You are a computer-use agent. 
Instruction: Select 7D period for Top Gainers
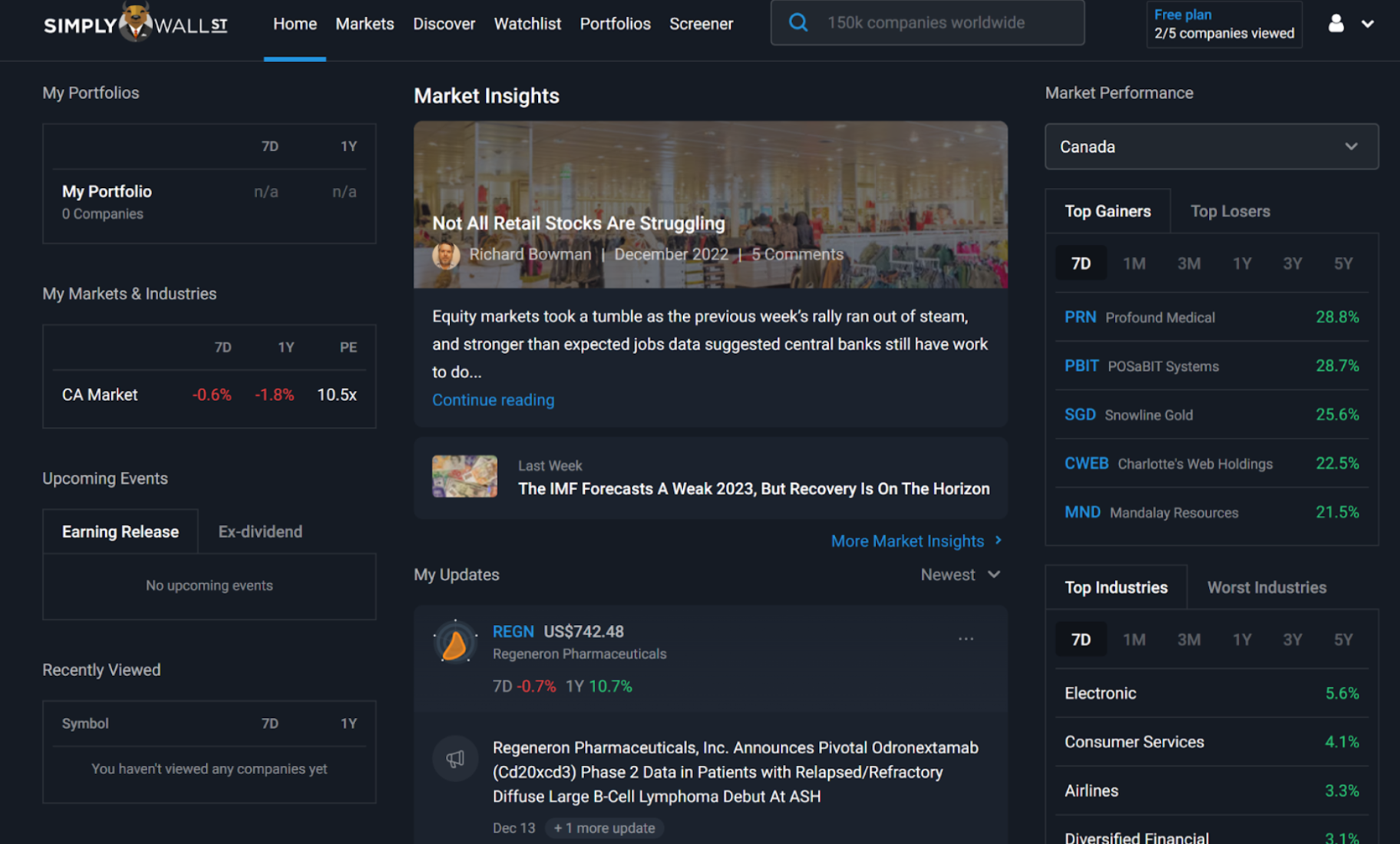1081,263
